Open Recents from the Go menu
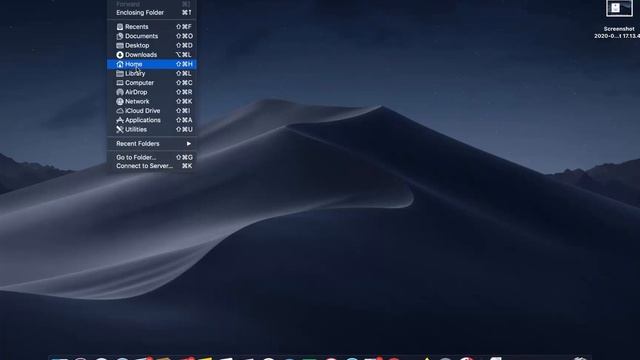640x360 pixels. coord(152,27)
